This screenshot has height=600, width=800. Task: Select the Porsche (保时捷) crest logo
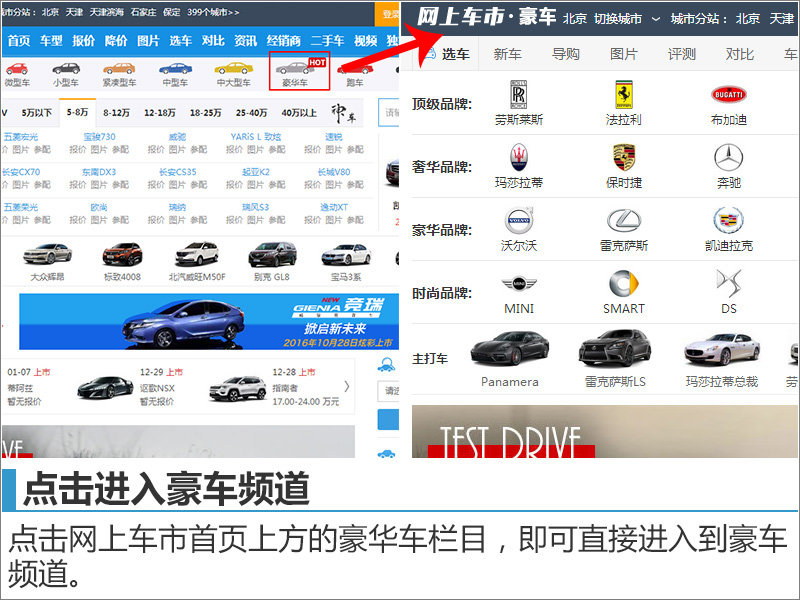[x=623, y=158]
